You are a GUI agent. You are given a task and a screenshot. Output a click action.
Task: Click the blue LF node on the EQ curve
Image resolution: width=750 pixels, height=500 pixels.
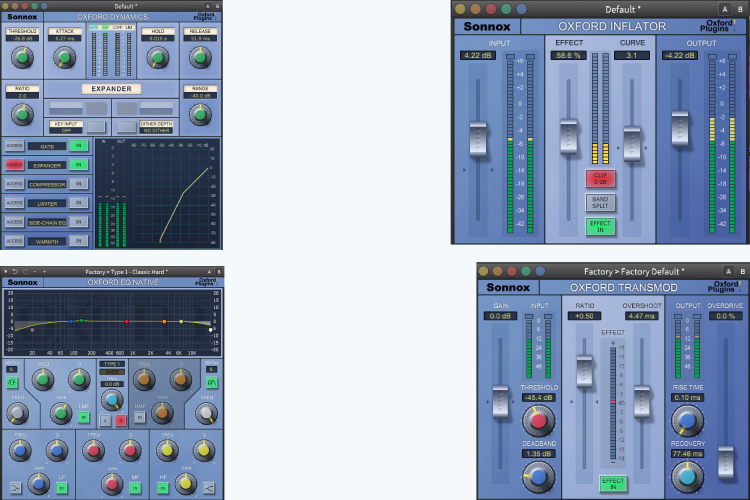(x=71, y=322)
